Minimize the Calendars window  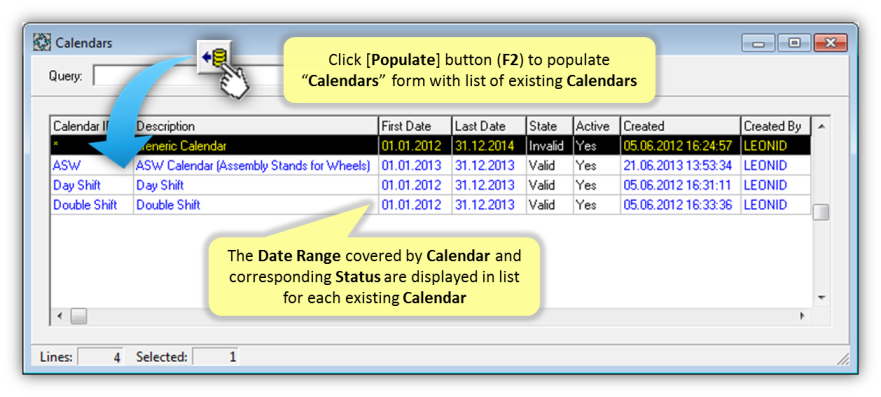(x=758, y=43)
